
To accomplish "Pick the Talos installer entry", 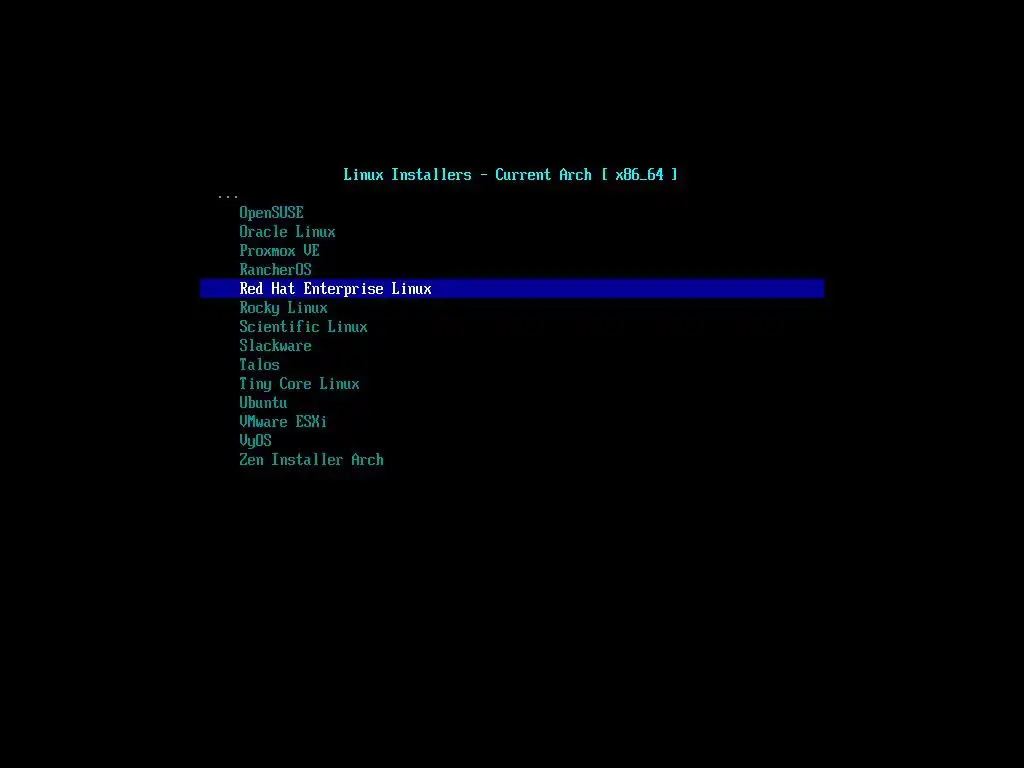I will 259,364.
